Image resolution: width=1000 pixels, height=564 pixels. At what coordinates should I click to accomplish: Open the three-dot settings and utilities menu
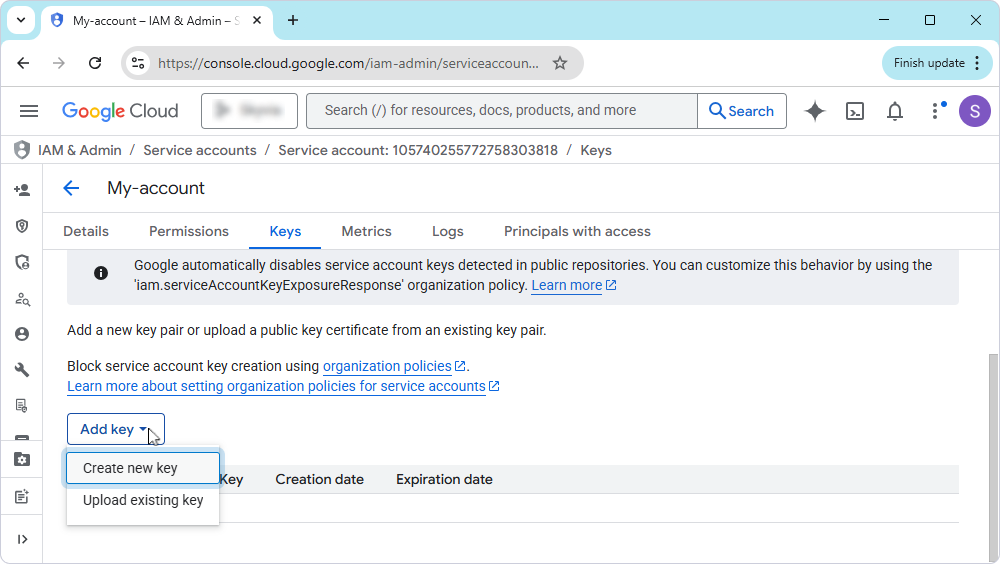coord(936,111)
